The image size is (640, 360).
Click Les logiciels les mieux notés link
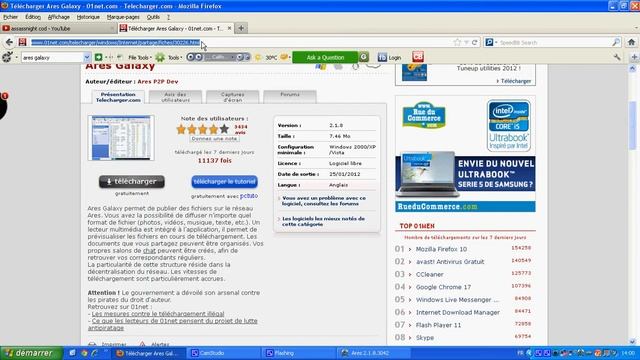pos(323,221)
